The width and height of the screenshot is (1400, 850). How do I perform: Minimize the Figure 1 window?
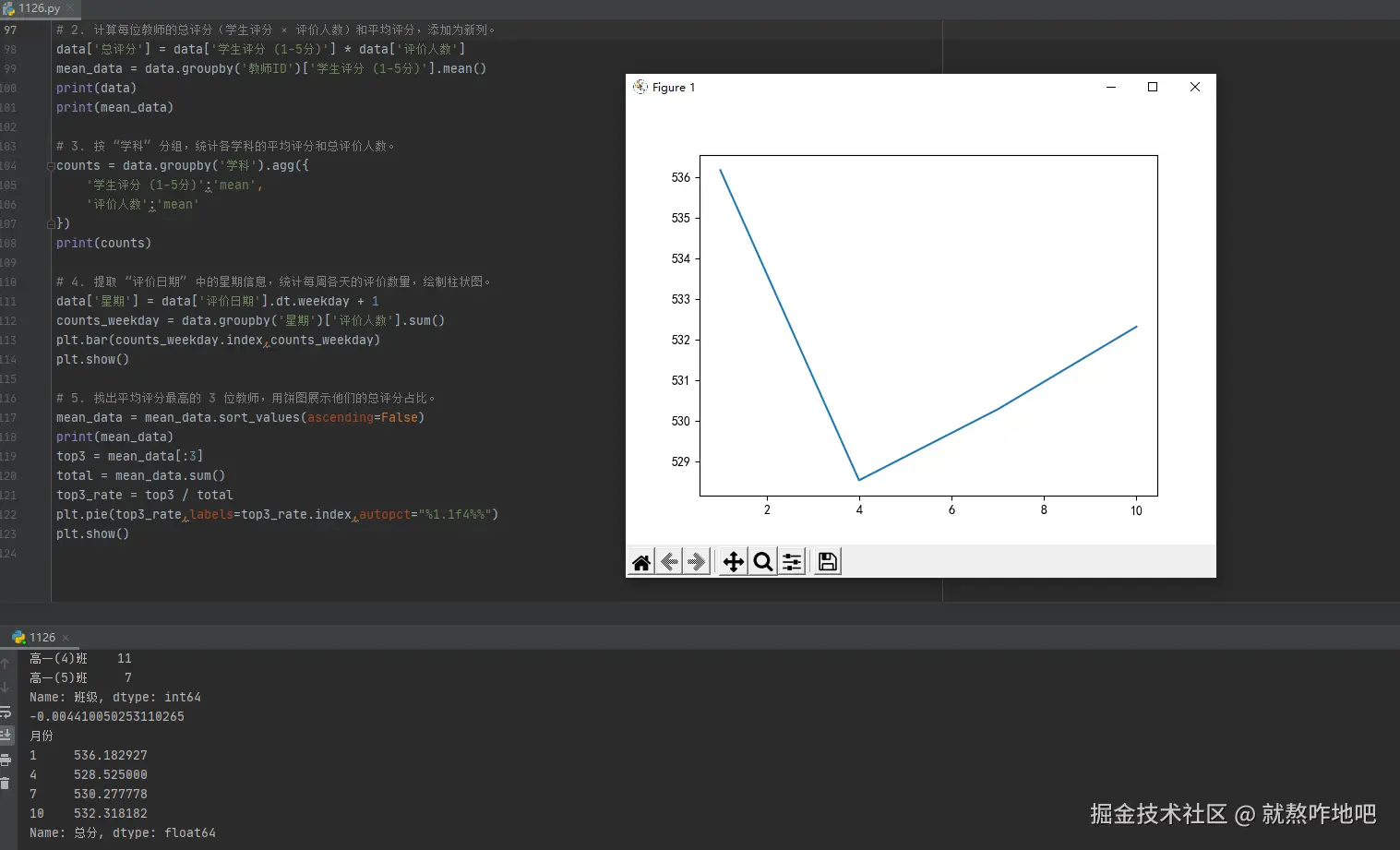[1111, 87]
